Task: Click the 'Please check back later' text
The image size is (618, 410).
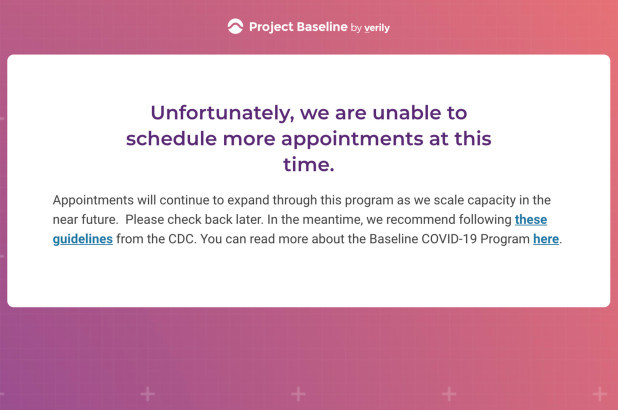Action: [x=194, y=220]
